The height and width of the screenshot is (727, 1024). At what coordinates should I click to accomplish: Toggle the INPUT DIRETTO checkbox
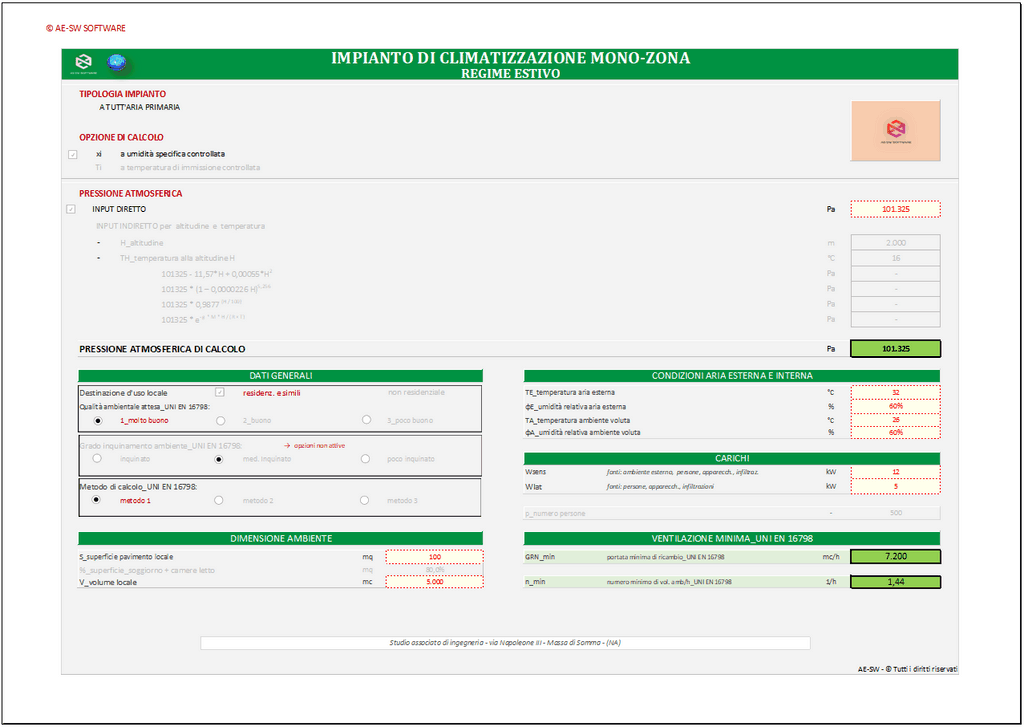pyautogui.click(x=71, y=209)
